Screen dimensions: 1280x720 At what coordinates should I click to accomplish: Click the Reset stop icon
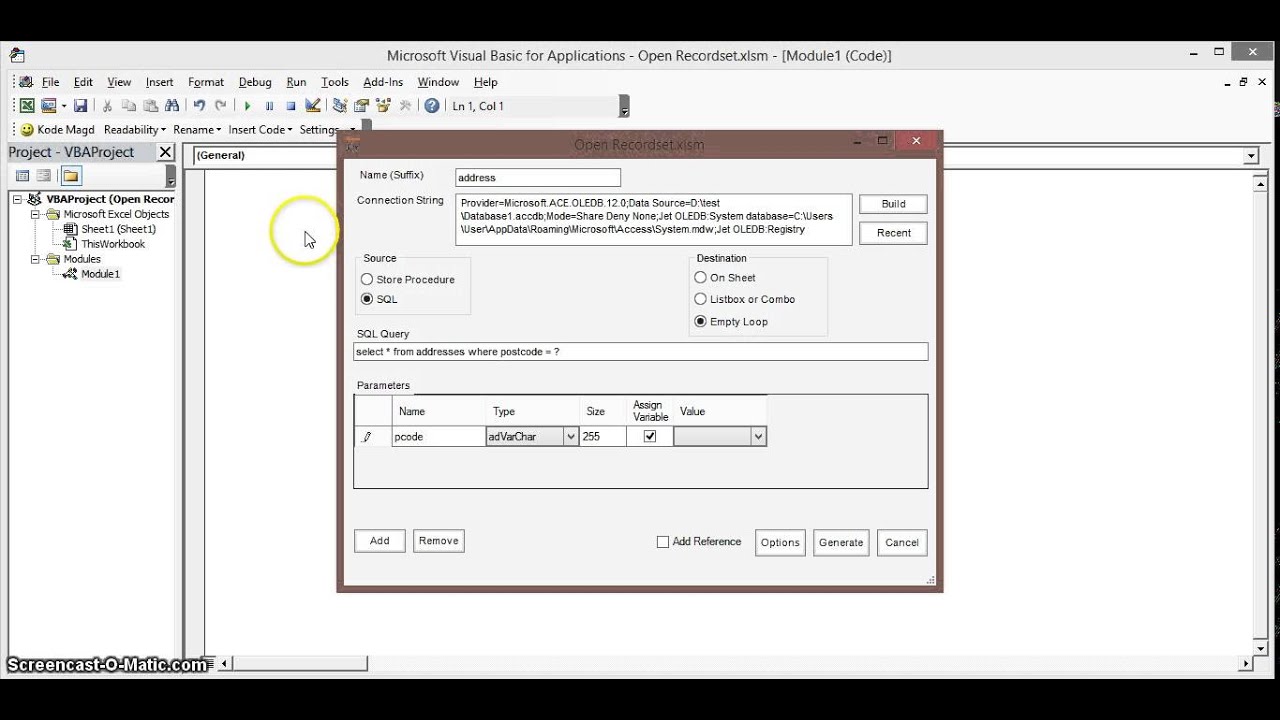click(291, 105)
